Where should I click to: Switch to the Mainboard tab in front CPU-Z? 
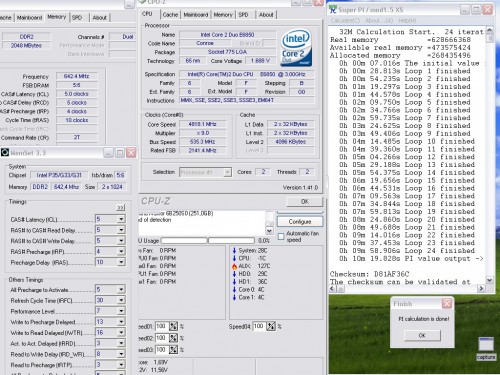point(196,15)
